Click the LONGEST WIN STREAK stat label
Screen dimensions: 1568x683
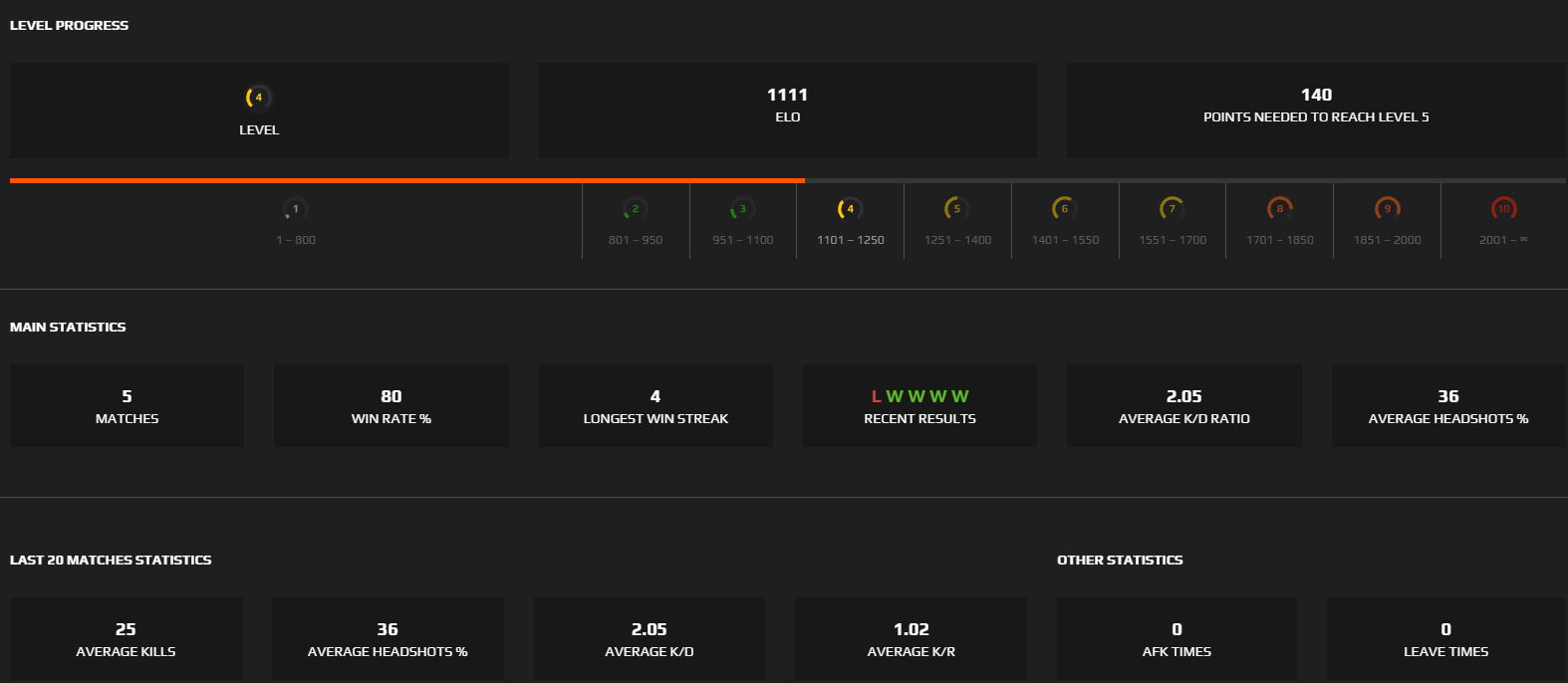click(655, 419)
